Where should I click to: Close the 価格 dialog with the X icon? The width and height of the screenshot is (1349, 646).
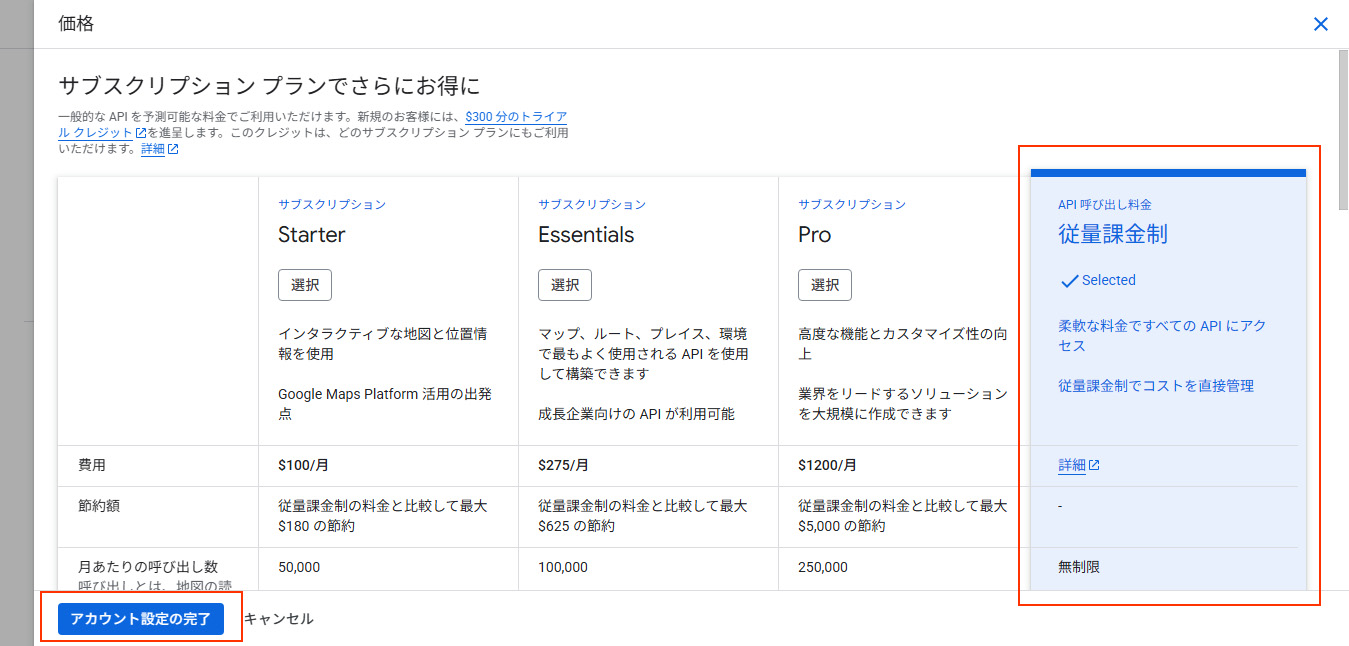tap(1320, 24)
